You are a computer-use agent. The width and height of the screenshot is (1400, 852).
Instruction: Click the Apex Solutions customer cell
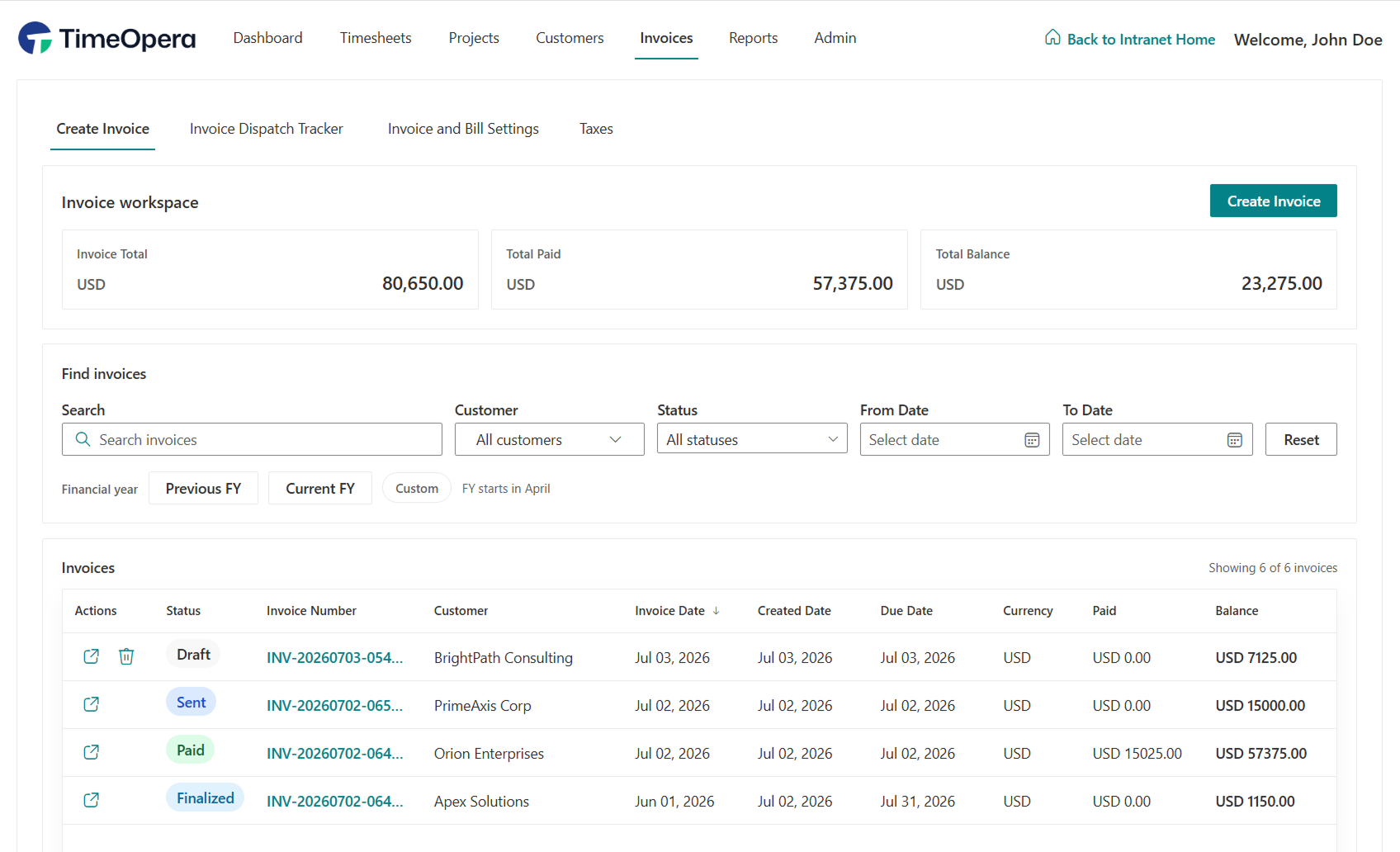click(x=481, y=802)
